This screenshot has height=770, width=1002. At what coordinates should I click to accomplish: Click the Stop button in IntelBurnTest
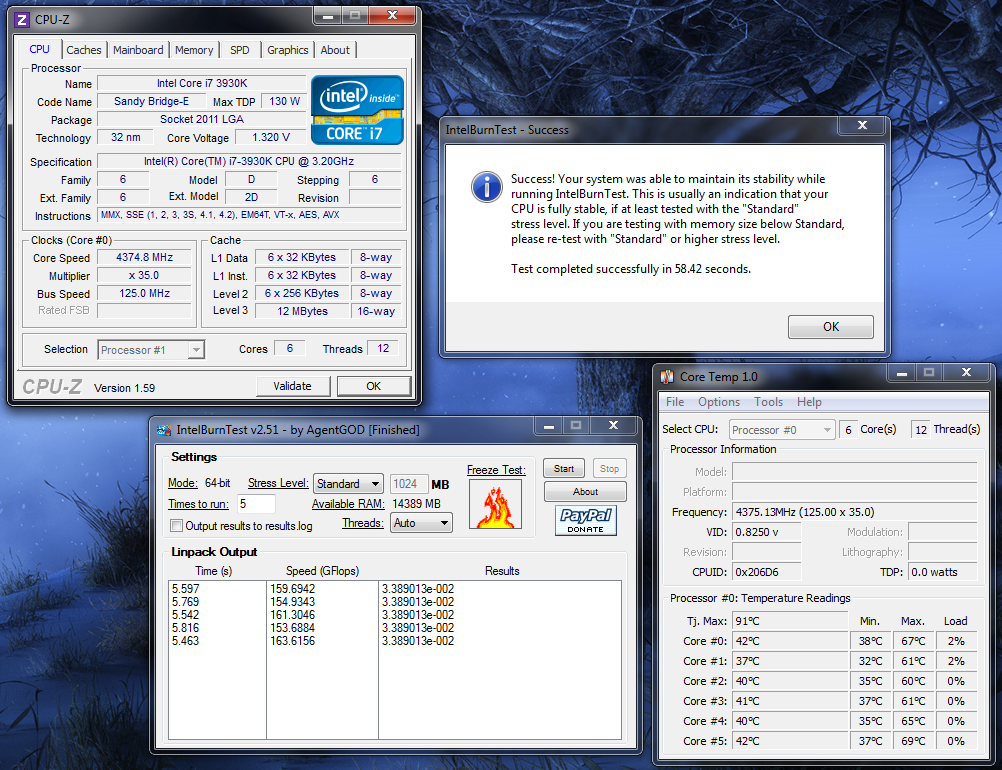(x=609, y=468)
